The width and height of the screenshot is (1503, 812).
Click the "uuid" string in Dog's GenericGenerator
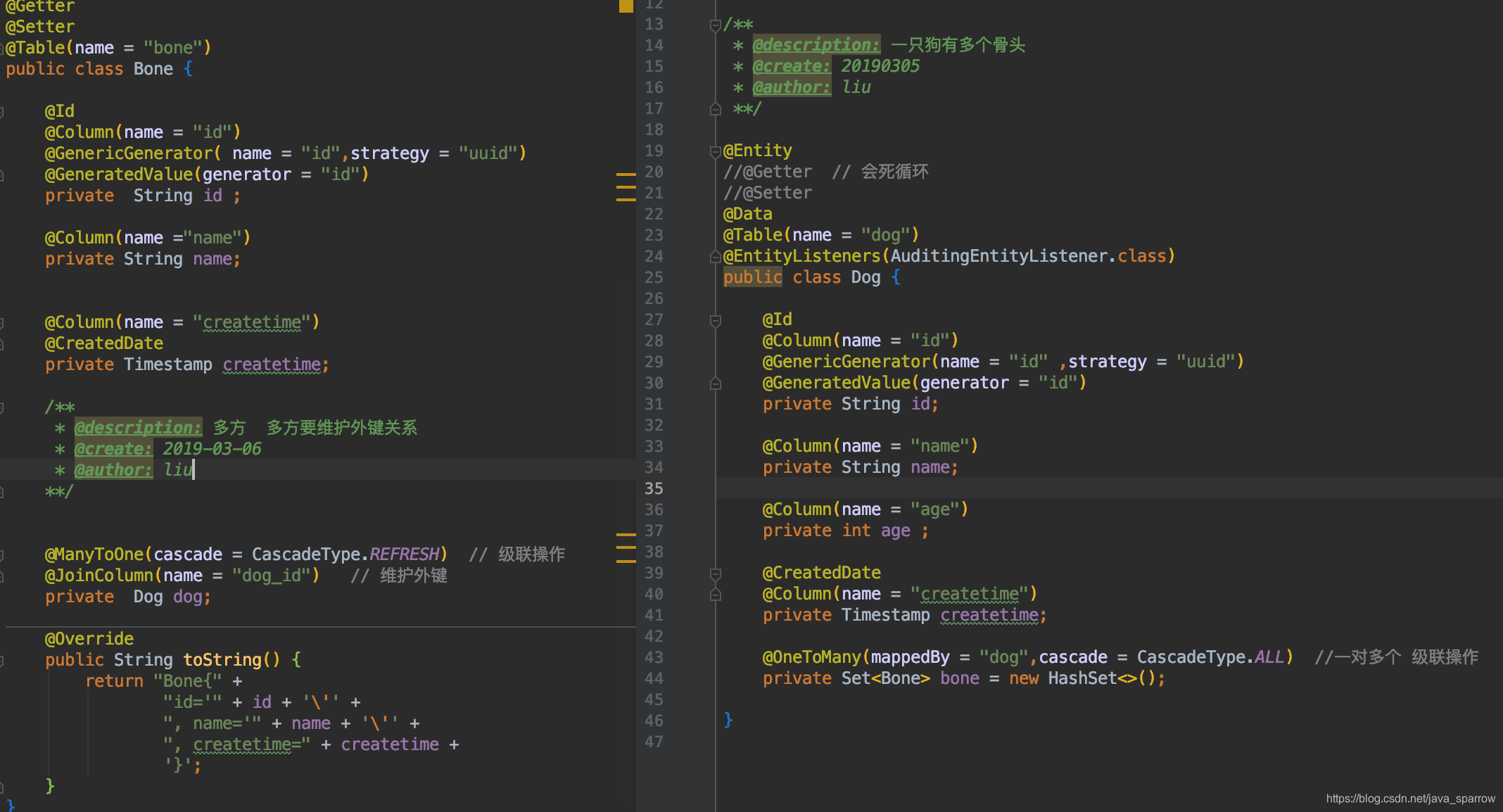(x=1205, y=362)
